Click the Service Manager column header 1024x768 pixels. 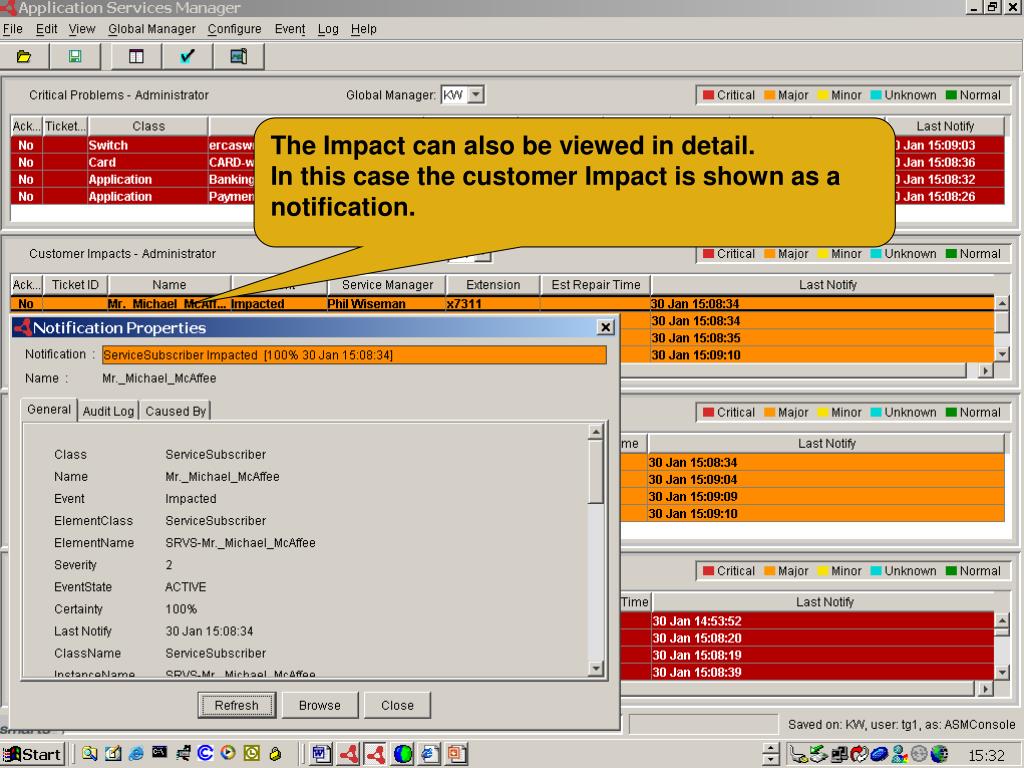click(x=387, y=285)
